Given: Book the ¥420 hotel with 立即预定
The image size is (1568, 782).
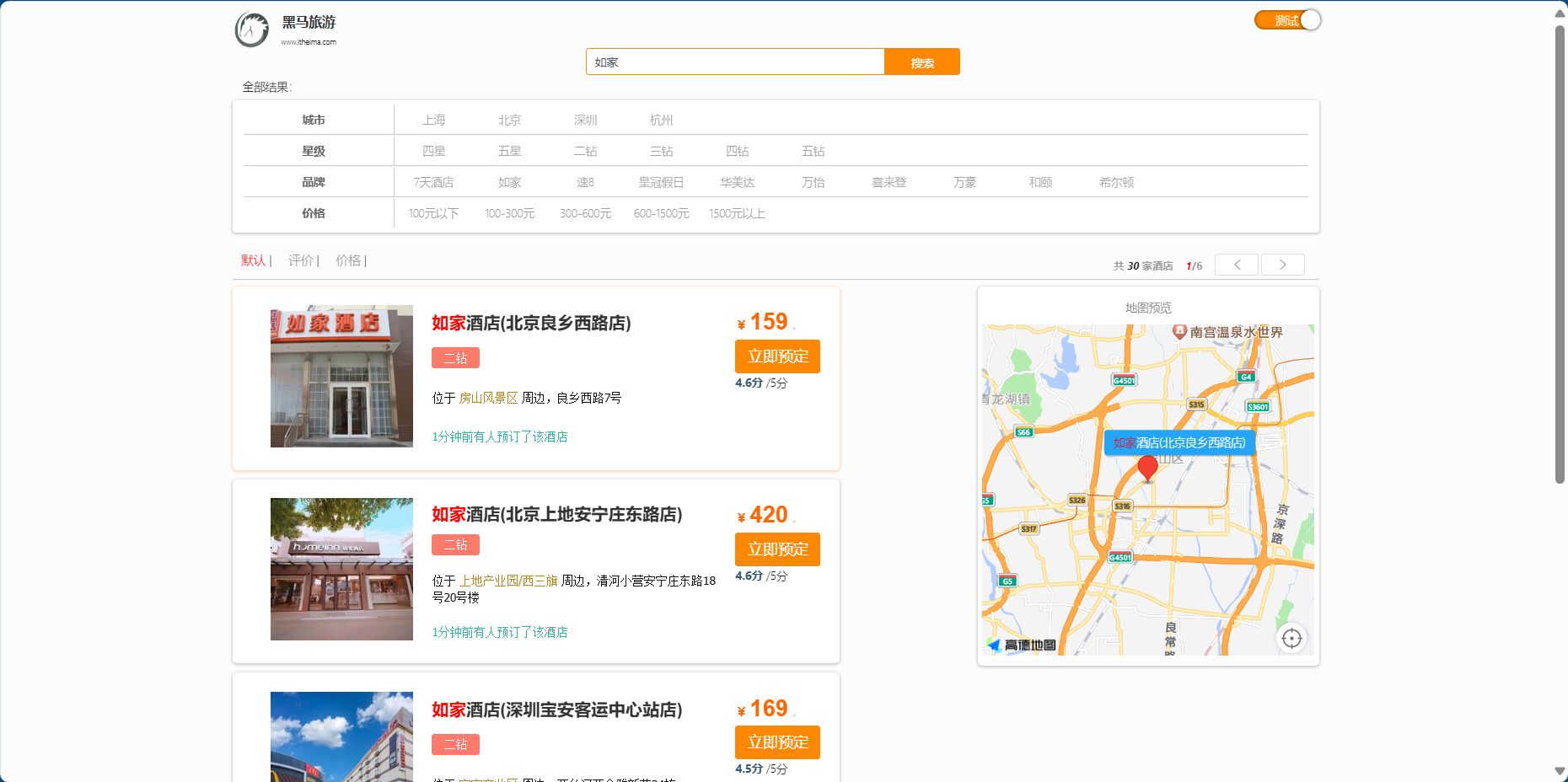Looking at the screenshot, I should [x=777, y=549].
